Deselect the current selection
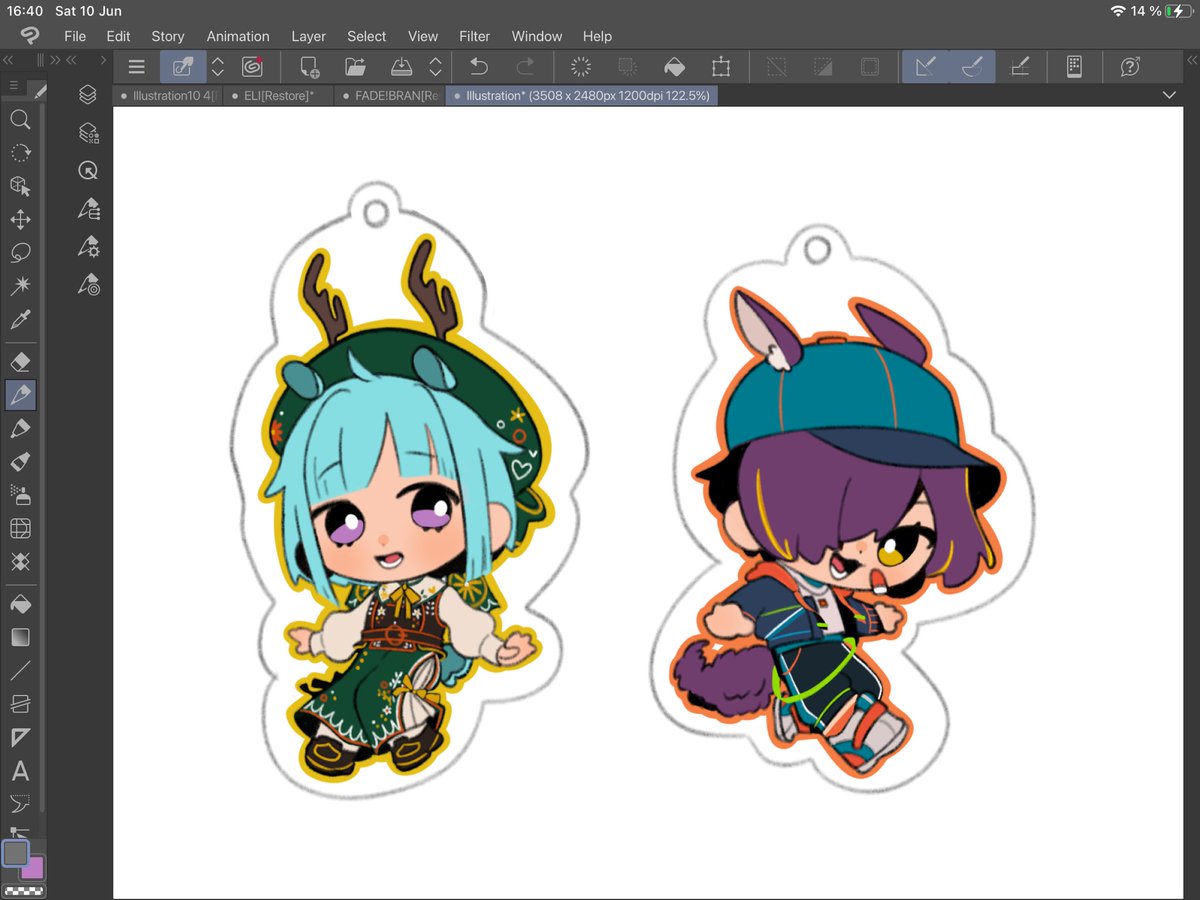This screenshot has height=900, width=1200. 776,67
